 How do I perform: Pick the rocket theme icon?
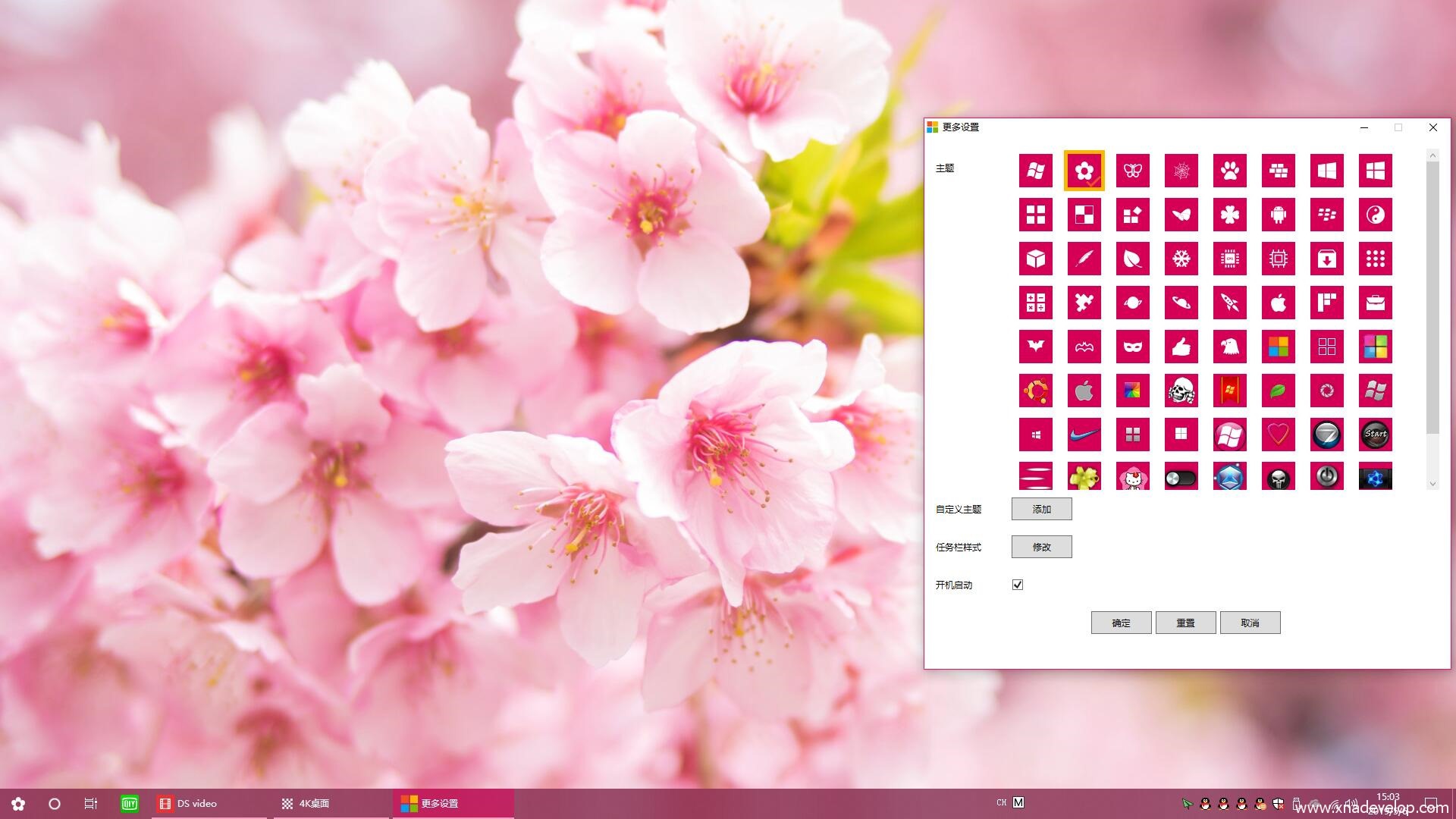[1229, 303]
